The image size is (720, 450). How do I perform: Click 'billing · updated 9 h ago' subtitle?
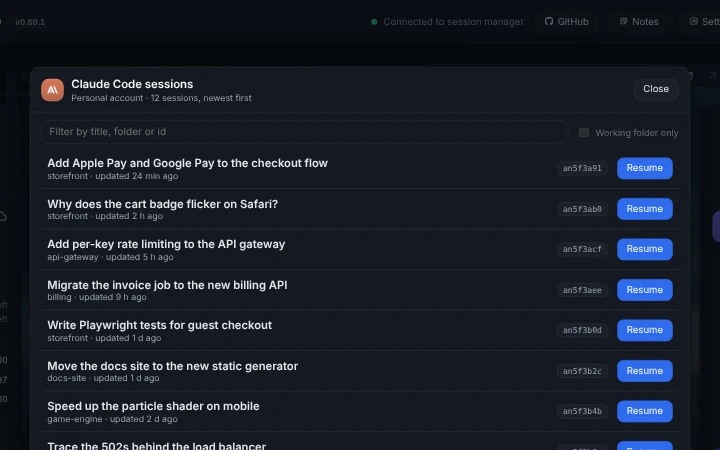click(97, 297)
